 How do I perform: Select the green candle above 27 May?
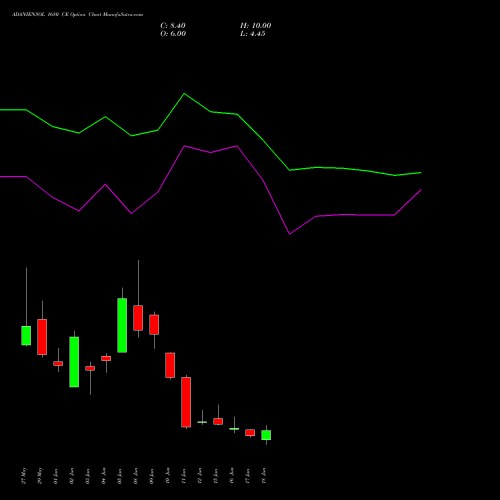click(x=26, y=335)
